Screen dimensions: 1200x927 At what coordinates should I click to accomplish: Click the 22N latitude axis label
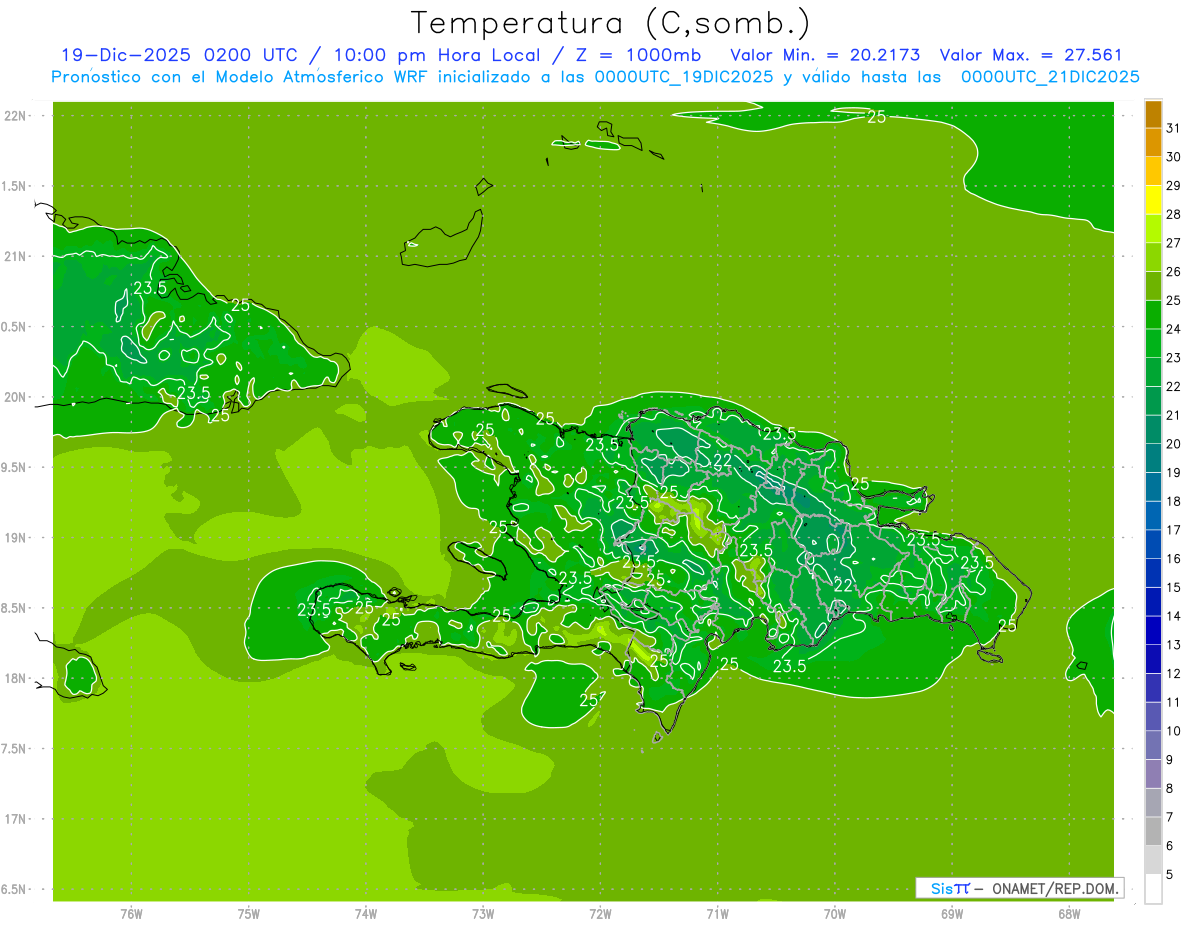[x=17, y=116]
